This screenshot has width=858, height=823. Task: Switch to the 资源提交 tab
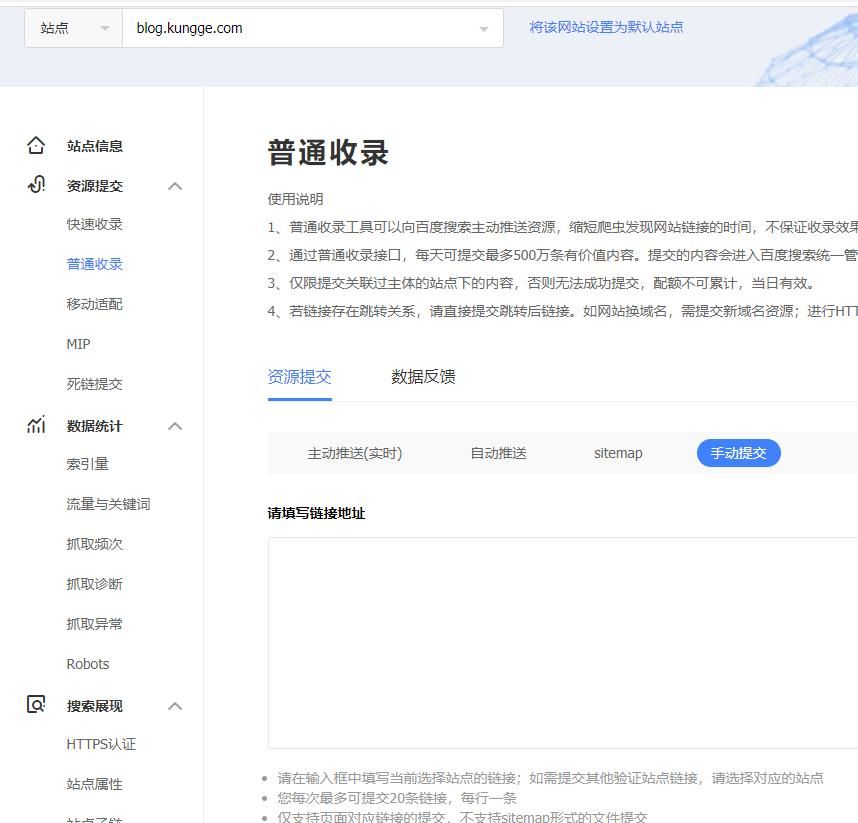[x=300, y=377]
